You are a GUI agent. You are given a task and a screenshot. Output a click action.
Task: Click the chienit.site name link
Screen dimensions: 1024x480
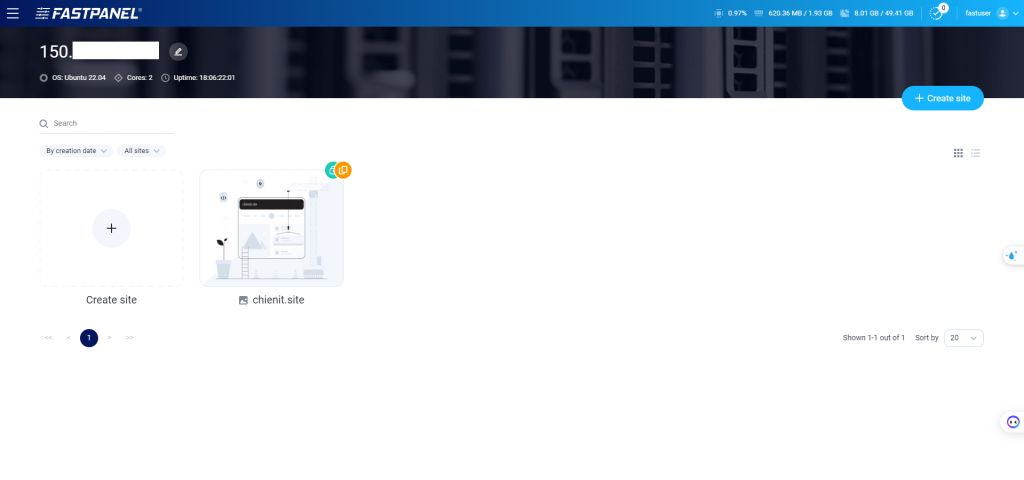[x=278, y=300]
